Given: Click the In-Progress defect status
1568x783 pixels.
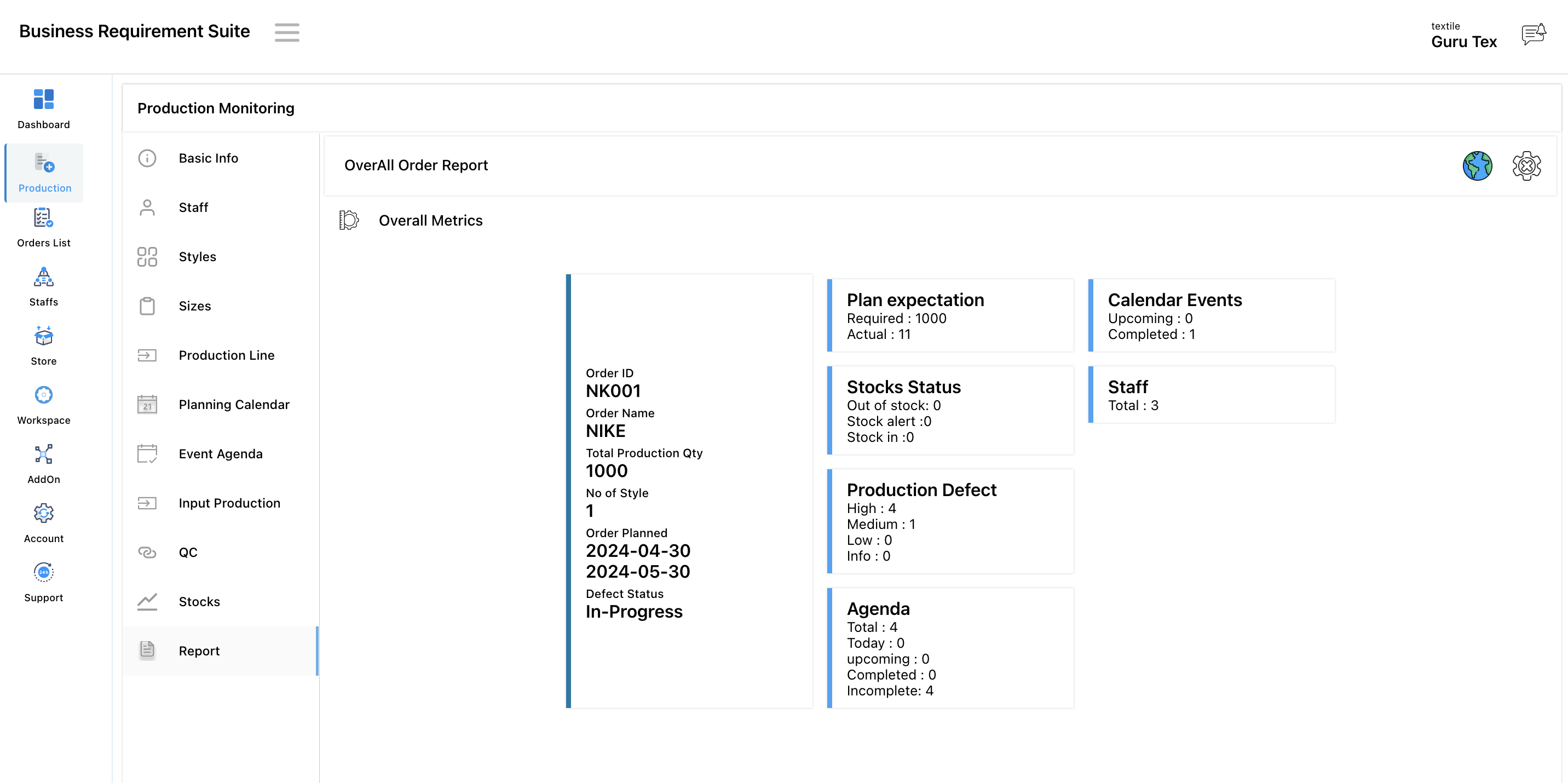Looking at the screenshot, I should [633, 612].
